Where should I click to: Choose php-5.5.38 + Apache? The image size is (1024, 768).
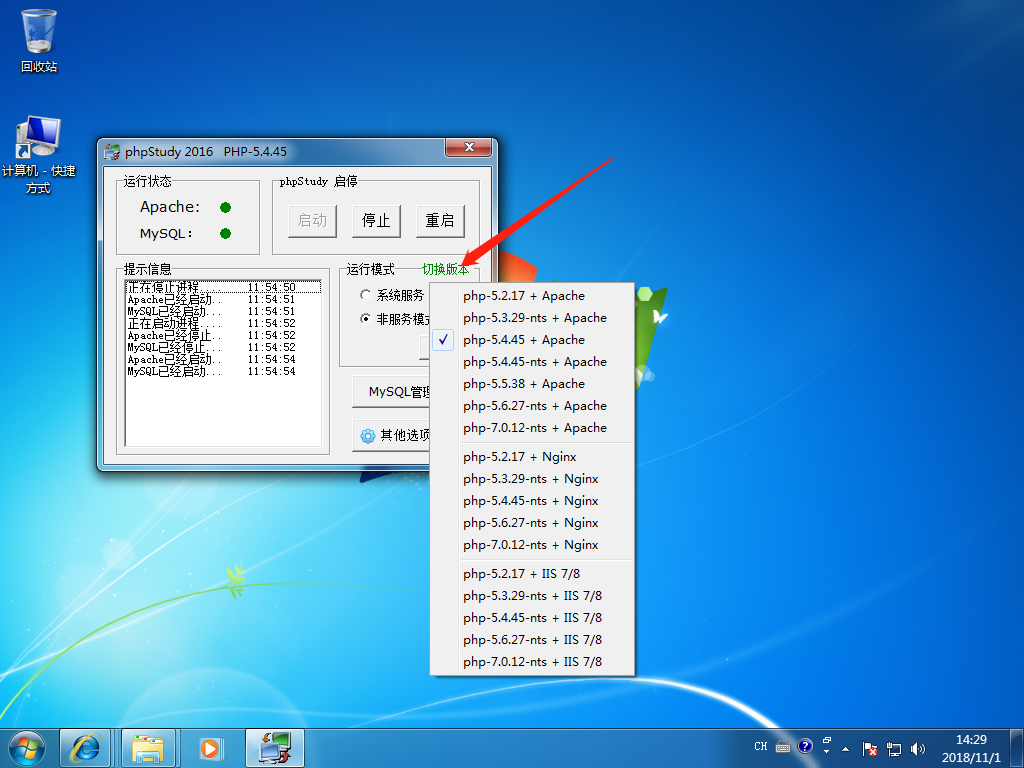(532, 384)
